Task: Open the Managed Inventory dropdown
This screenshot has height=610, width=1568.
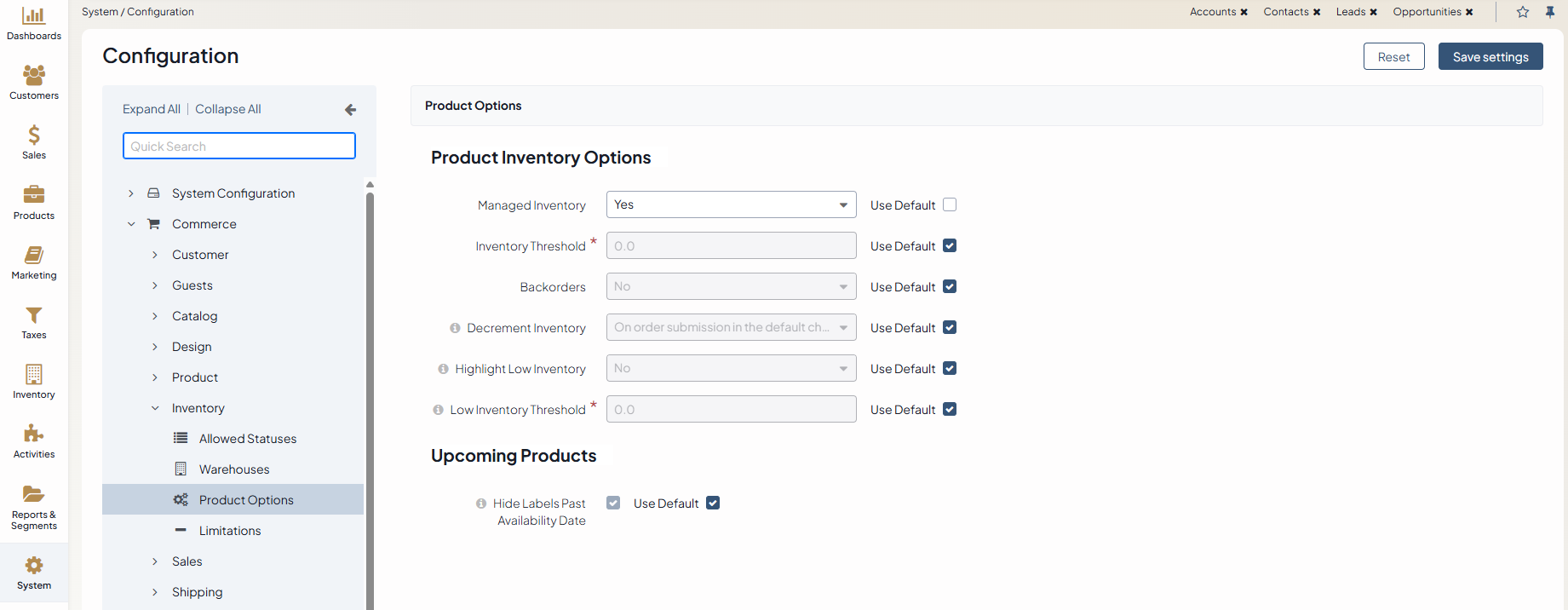Action: (x=731, y=204)
